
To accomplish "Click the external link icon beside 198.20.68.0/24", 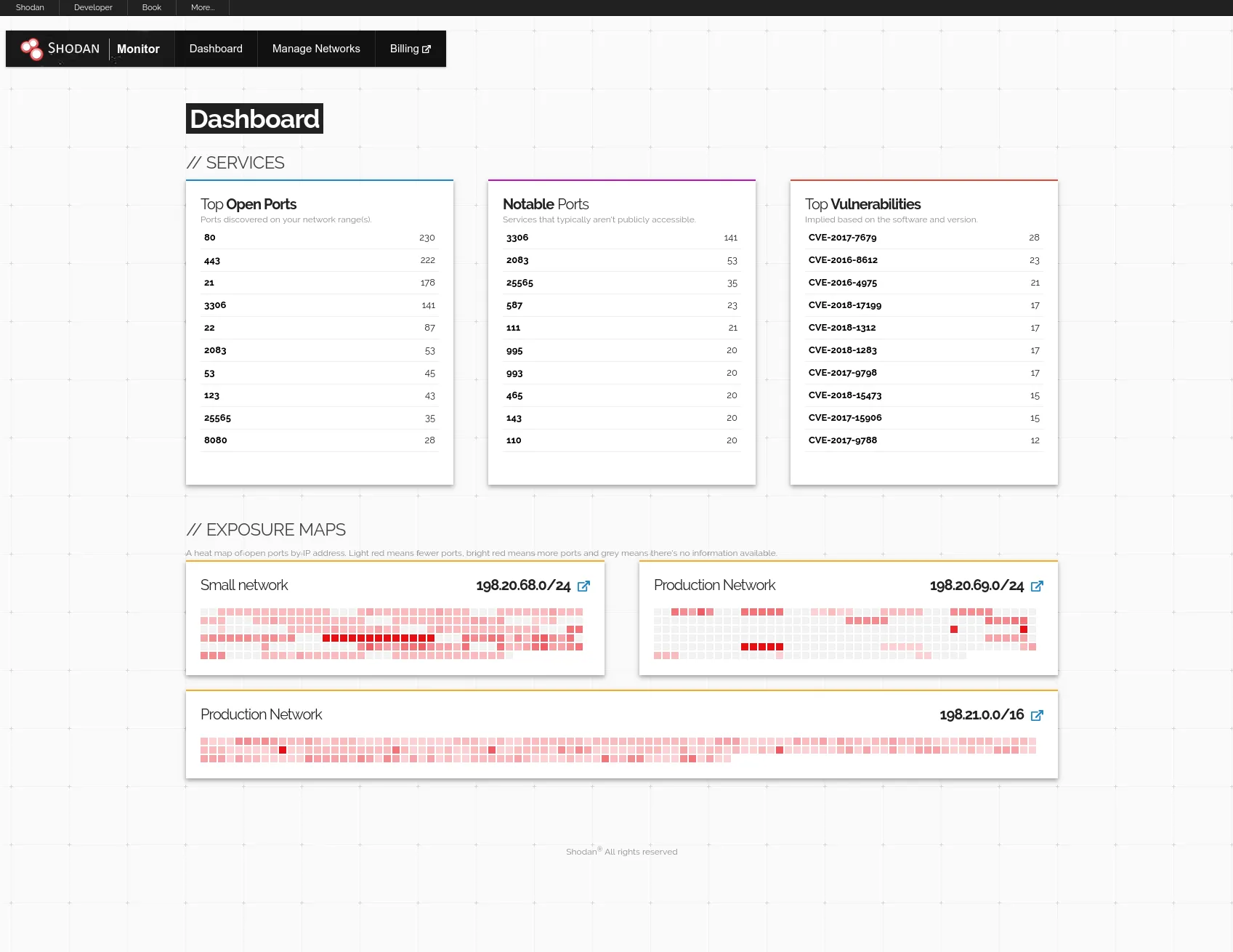I will (x=583, y=586).
